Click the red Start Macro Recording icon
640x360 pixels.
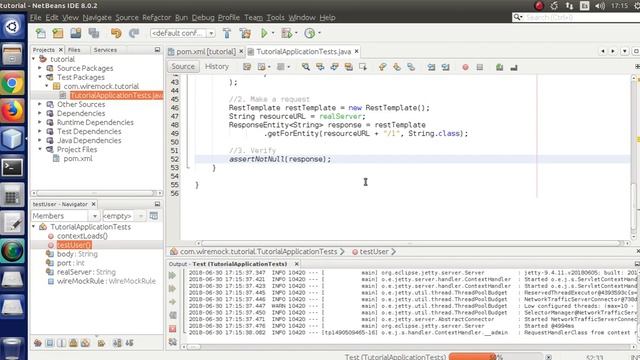pos(465,67)
